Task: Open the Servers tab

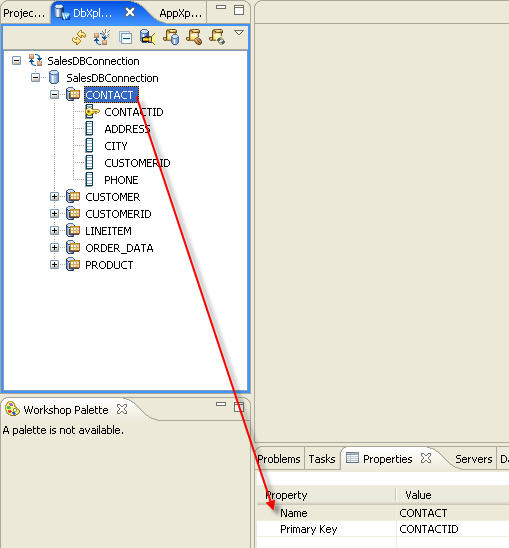Action: pyautogui.click(x=474, y=459)
